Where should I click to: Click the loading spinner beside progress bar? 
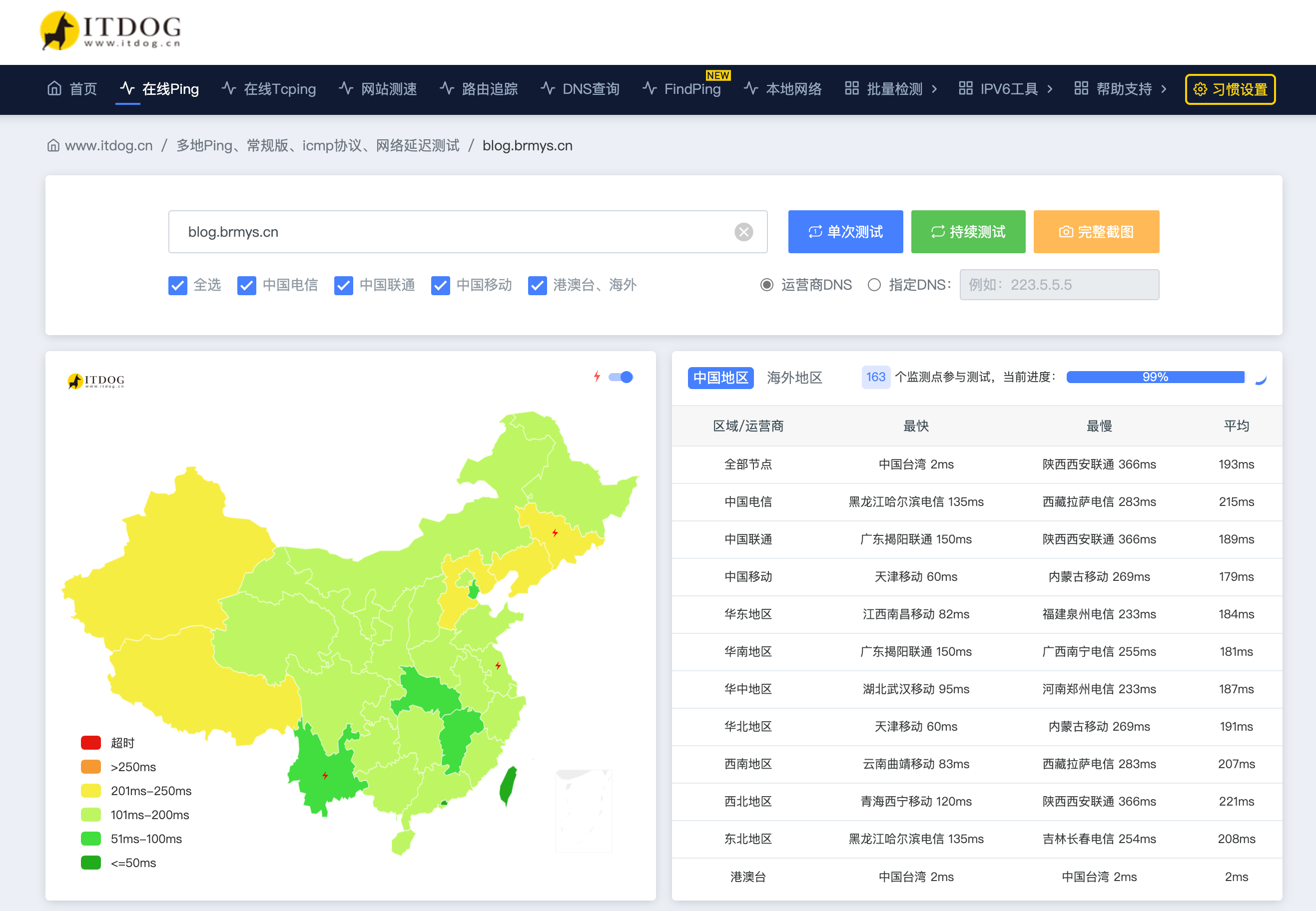point(1261,378)
